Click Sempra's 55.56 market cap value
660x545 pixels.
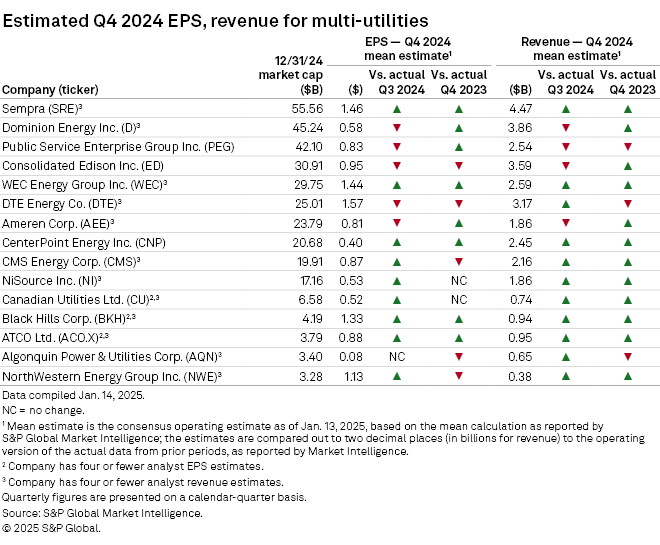click(300, 109)
